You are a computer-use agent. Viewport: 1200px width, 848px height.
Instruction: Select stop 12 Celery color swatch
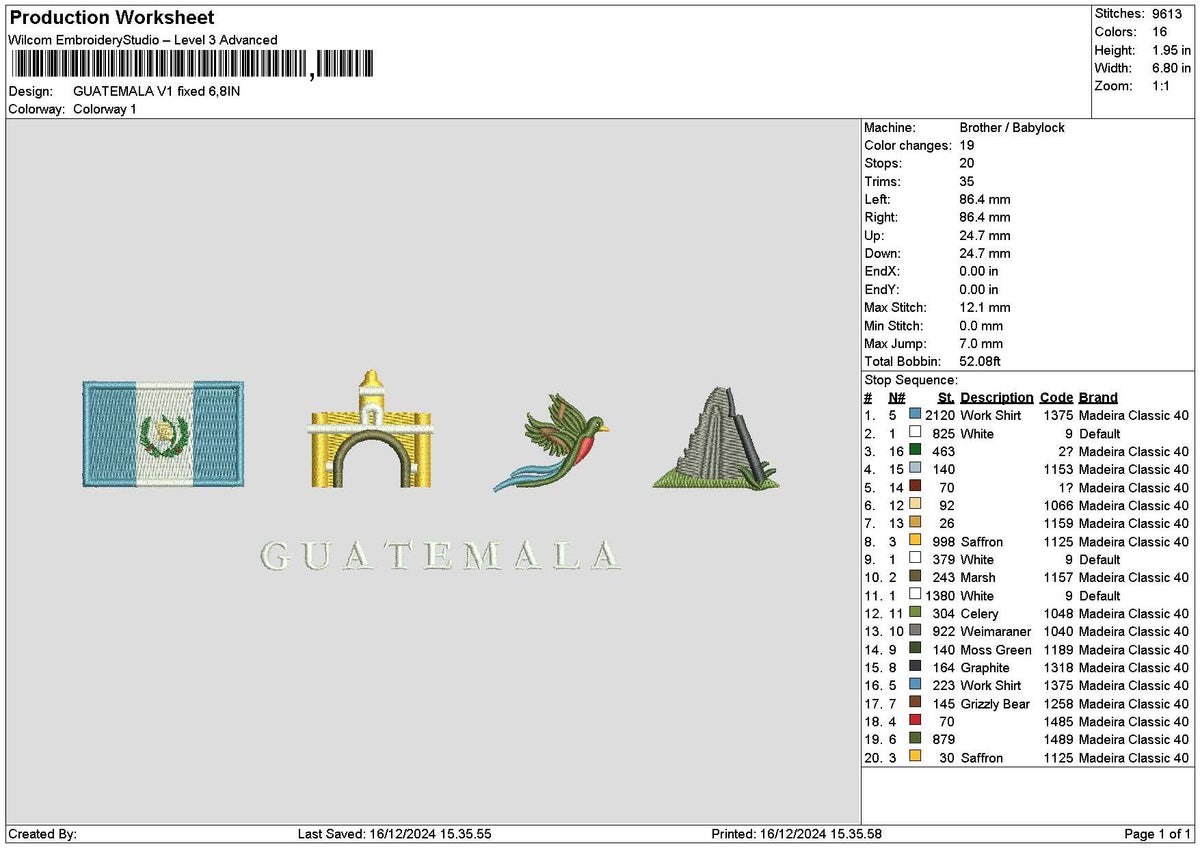click(x=915, y=612)
